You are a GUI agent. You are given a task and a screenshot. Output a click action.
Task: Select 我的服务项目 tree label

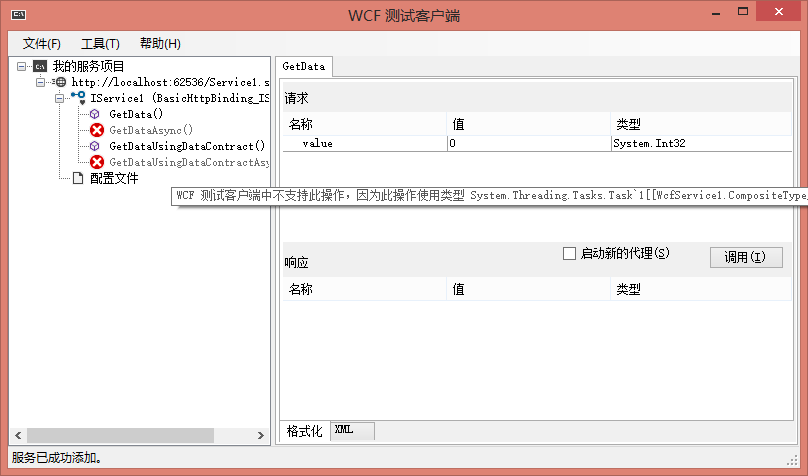pyautogui.click(x=89, y=66)
